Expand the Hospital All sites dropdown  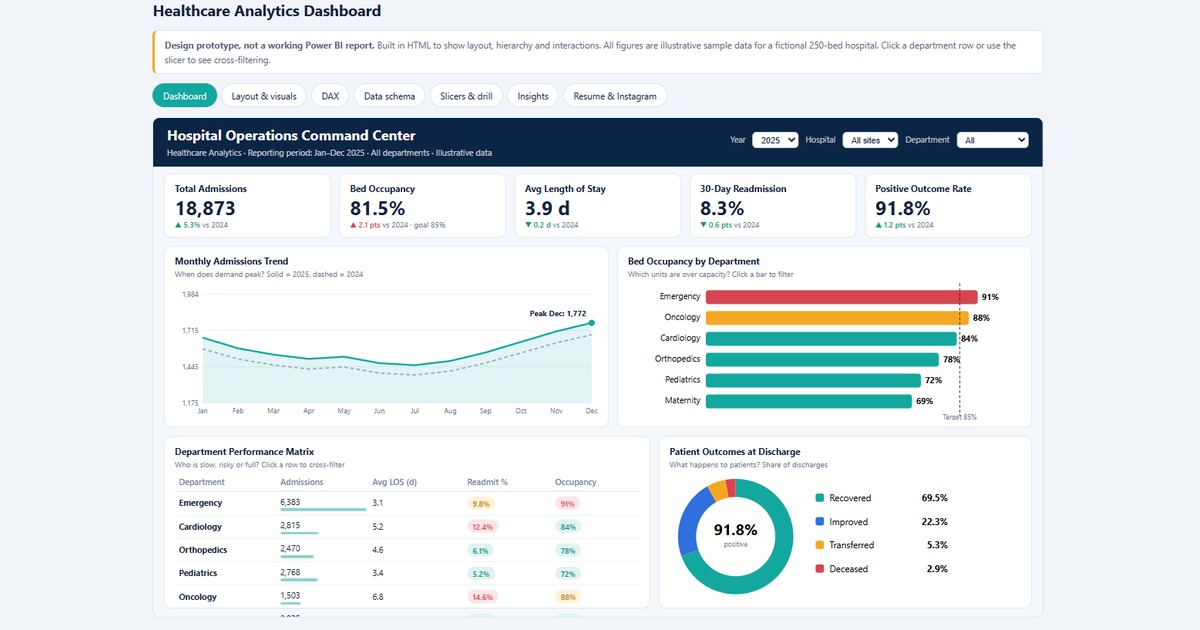[870, 140]
